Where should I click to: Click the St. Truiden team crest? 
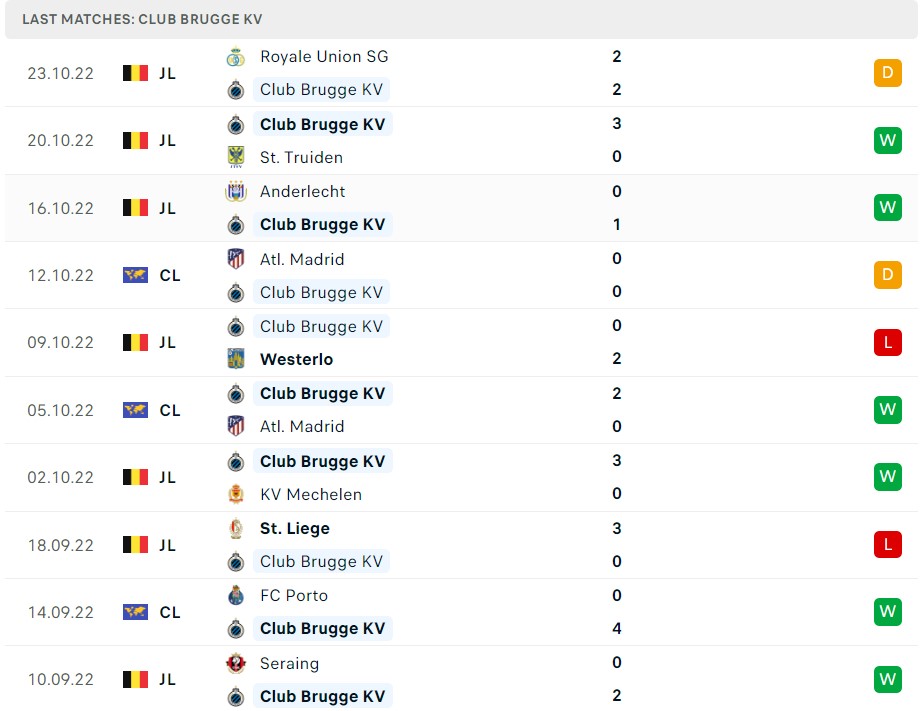(236, 158)
